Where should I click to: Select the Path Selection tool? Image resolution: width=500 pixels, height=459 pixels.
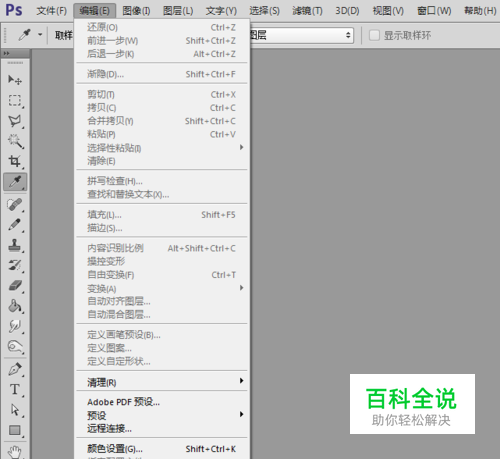(x=15, y=410)
